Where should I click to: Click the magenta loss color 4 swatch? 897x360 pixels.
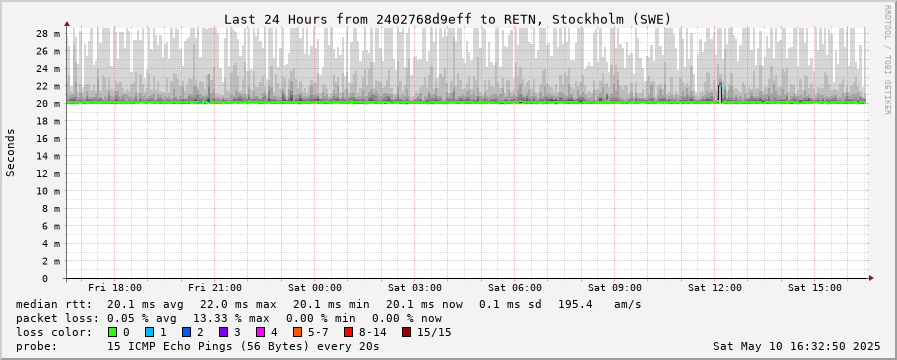tap(260, 332)
